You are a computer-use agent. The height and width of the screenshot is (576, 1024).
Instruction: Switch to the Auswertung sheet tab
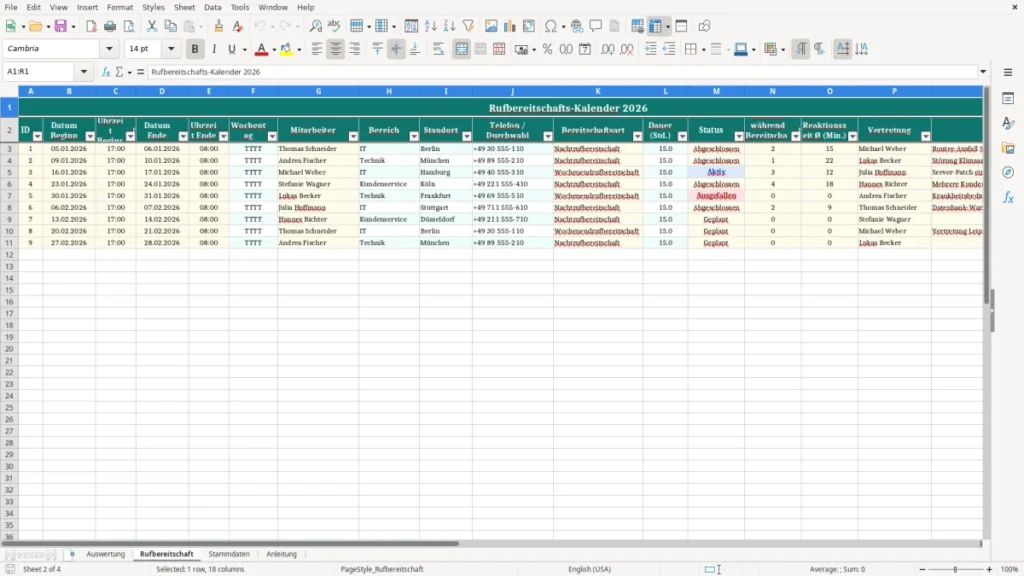(x=105, y=554)
